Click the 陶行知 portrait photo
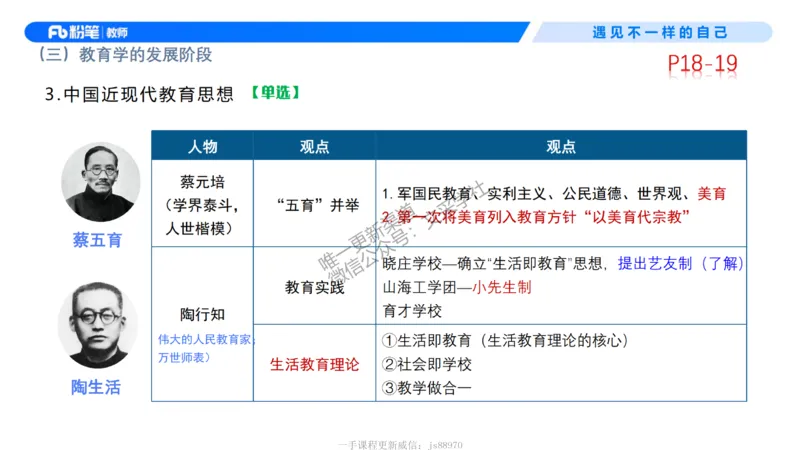Screen dimensions: 800x450 (97, 325)
